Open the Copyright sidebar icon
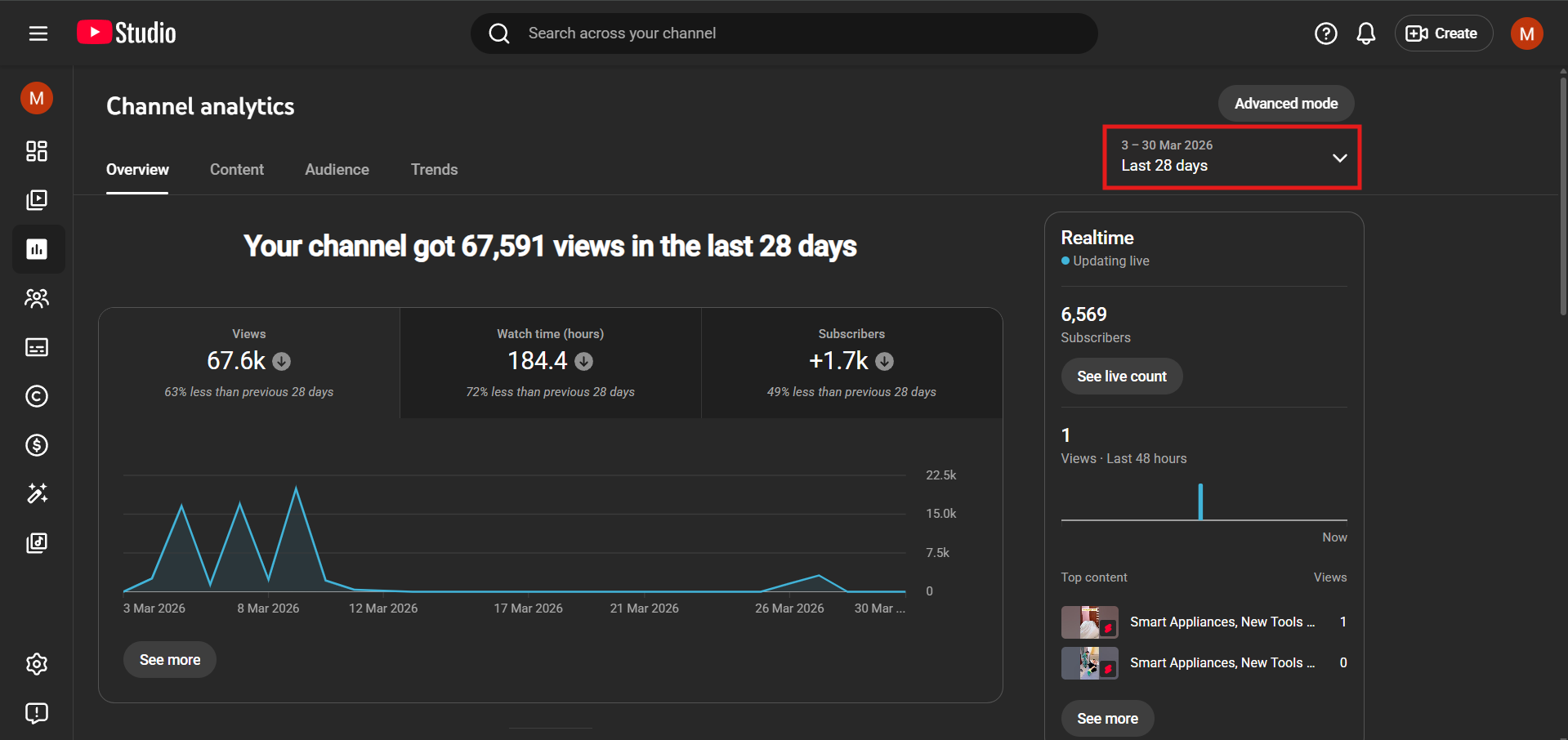The width and height of the screenshot is (1568, 740). point(37,396)
